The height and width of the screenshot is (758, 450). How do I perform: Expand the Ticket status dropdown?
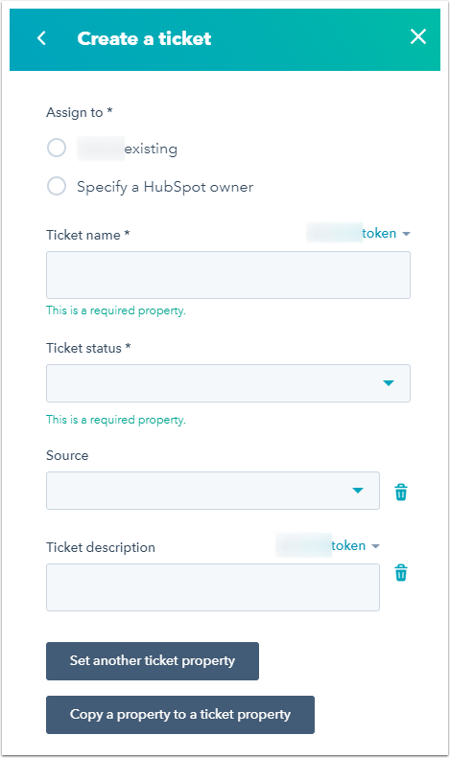coord(228,383)
